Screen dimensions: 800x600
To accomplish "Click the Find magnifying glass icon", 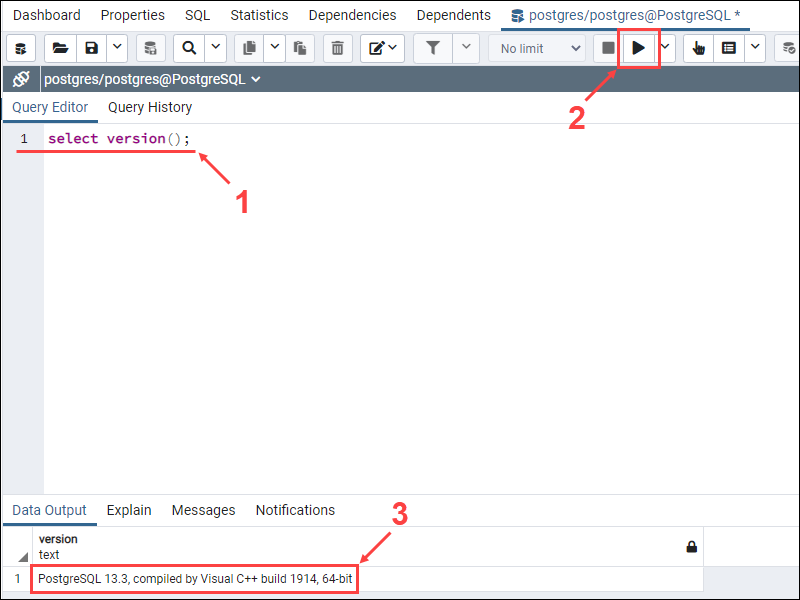I will pyautogui.click(x=189, y=48).
